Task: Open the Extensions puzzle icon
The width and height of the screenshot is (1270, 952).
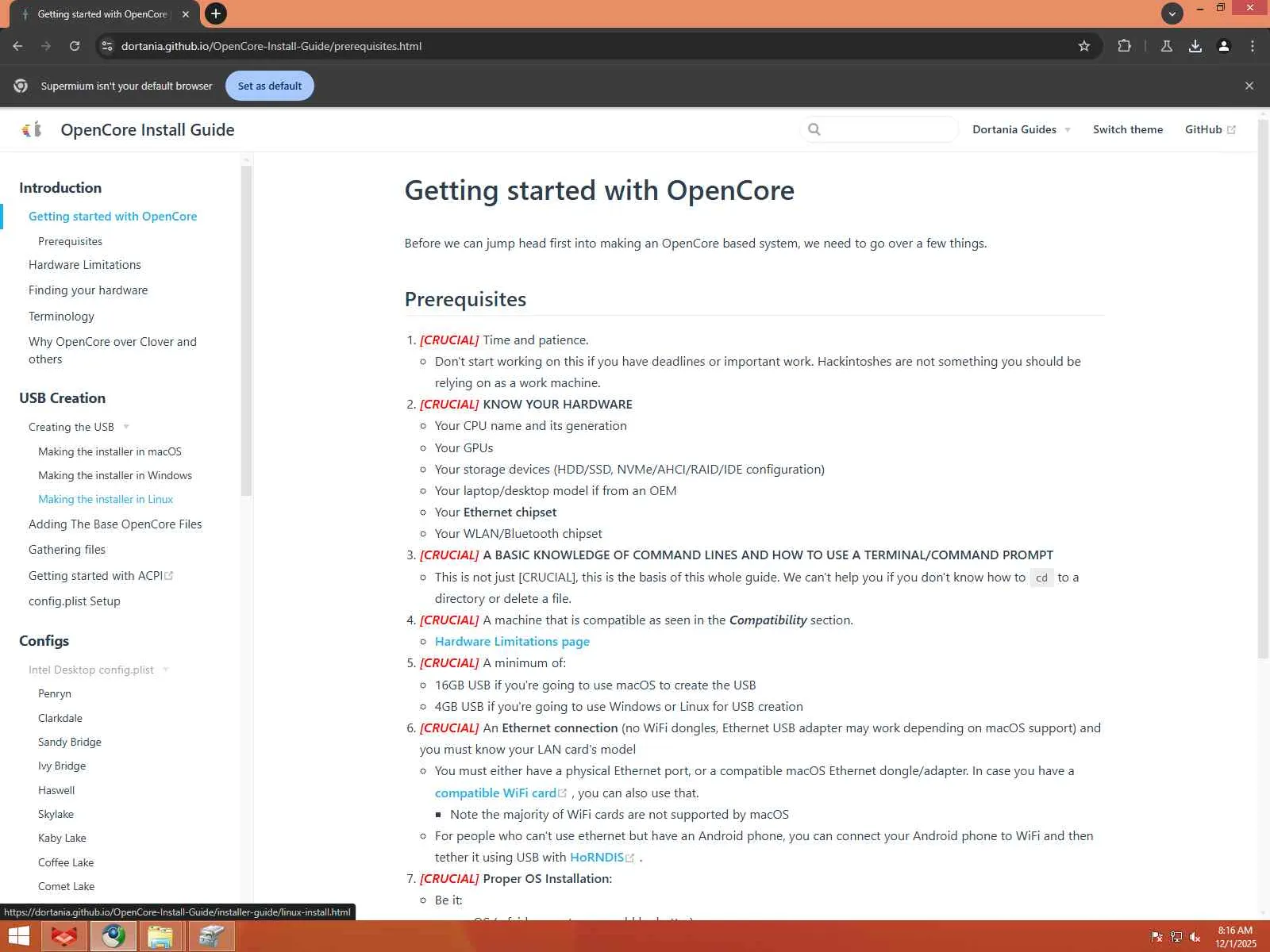Action: [1124, 46]
